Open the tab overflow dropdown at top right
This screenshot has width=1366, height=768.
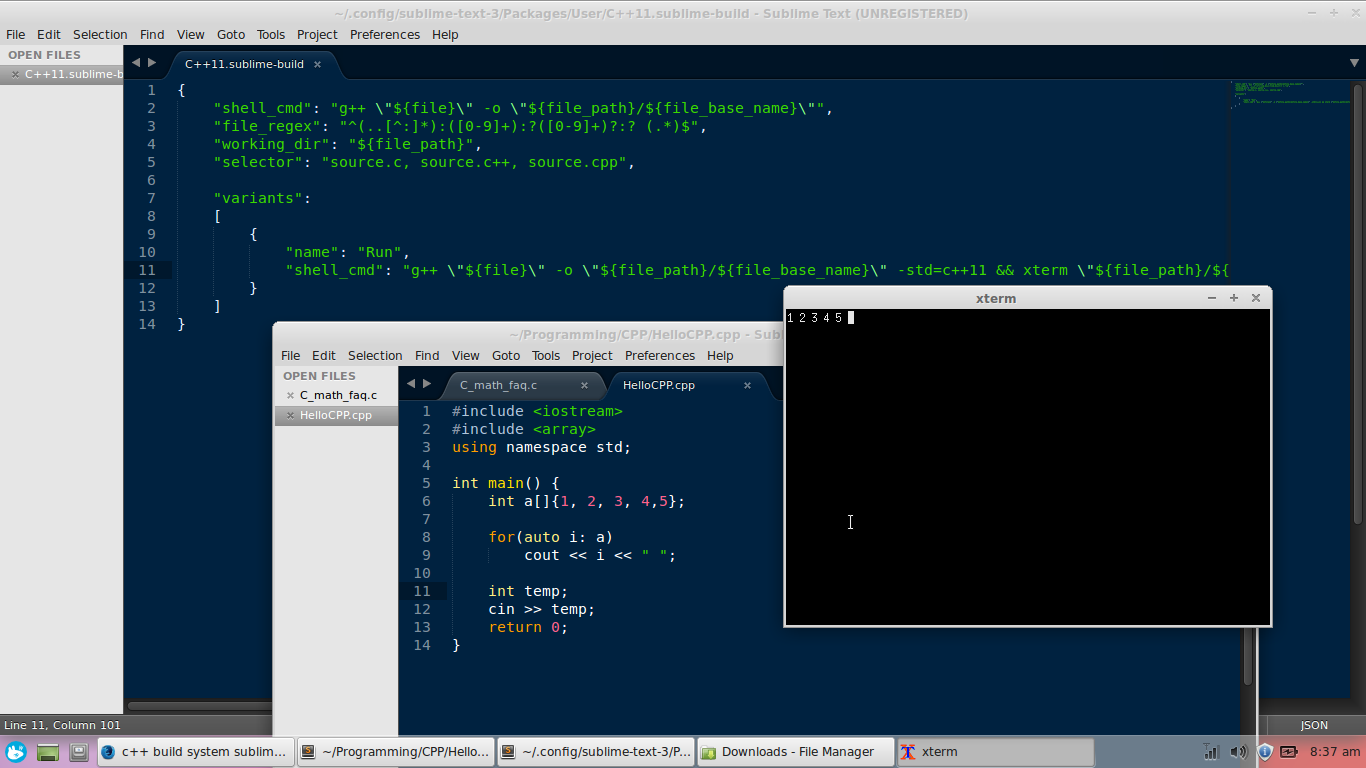pyautogui.click(x=1355, y=62)
